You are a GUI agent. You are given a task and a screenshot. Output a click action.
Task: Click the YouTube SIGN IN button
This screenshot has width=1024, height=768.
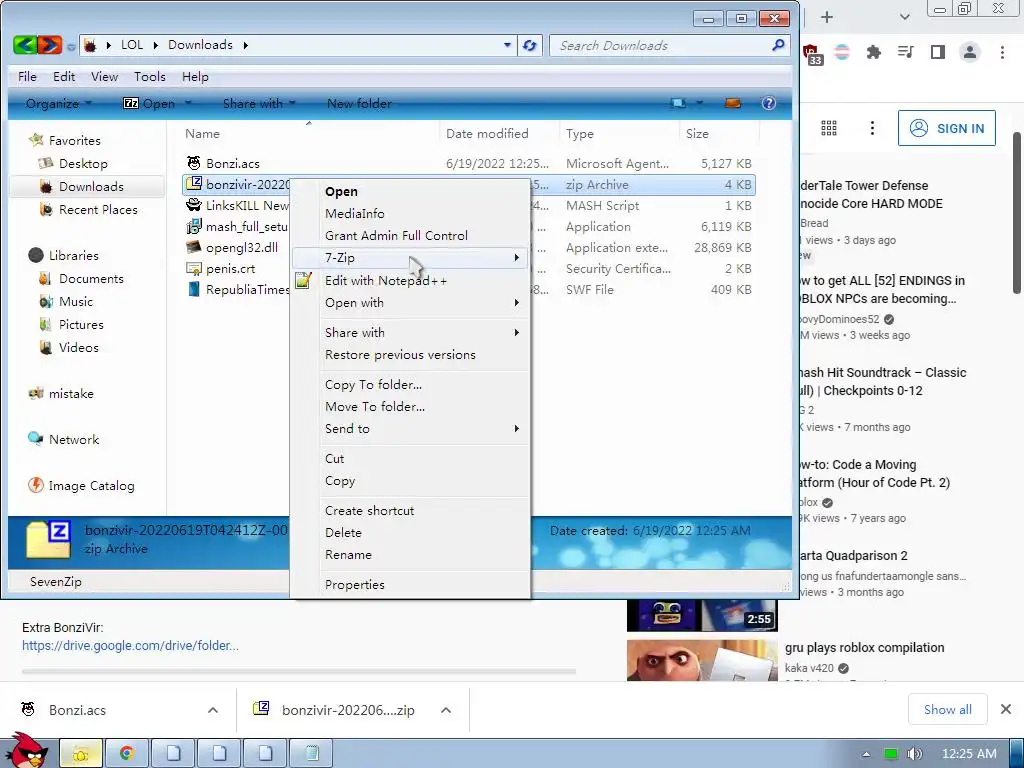[947, 128]
